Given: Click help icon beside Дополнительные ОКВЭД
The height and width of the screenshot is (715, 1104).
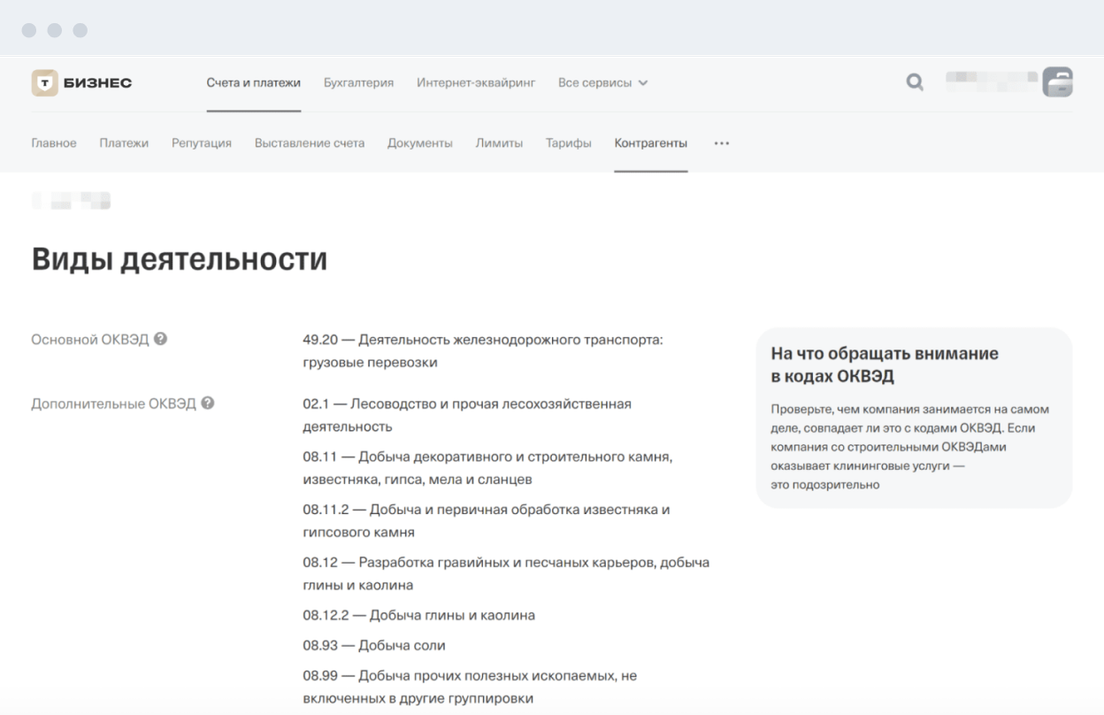Looking at the screenshot, I should tap(208, 404).
